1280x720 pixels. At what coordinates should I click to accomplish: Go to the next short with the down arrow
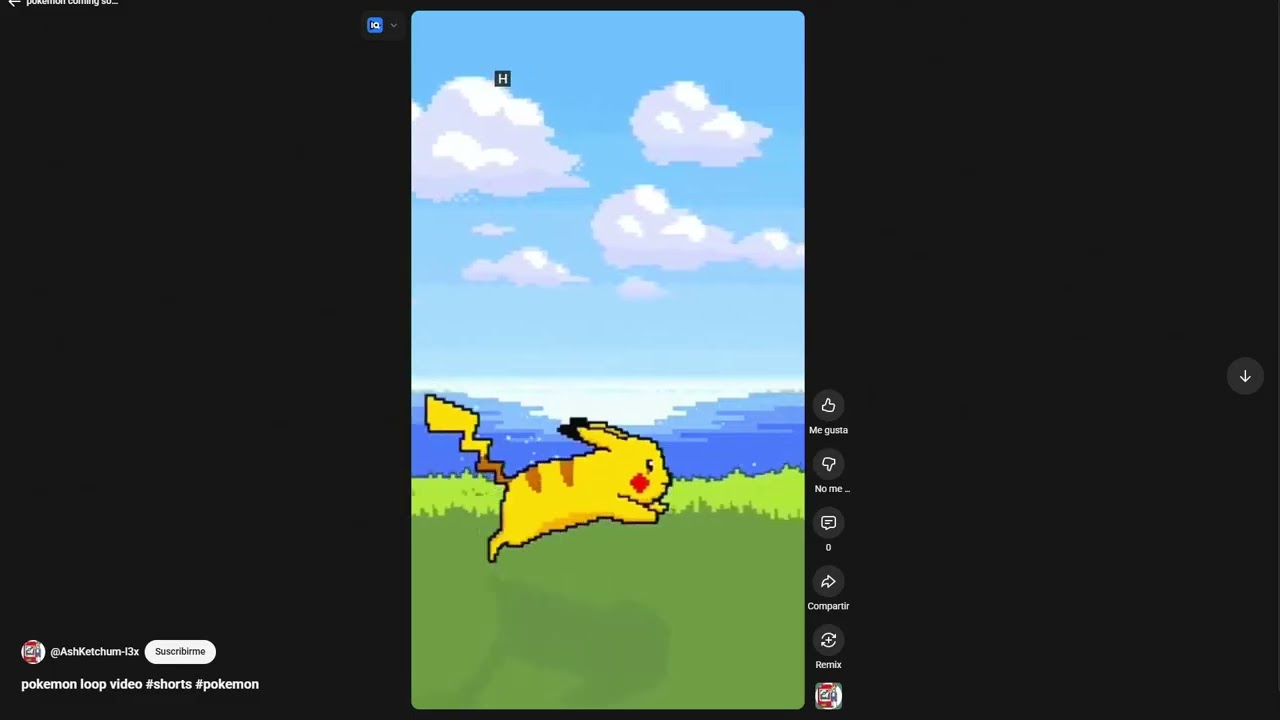pyautogui.click(x=1245, y=376)
